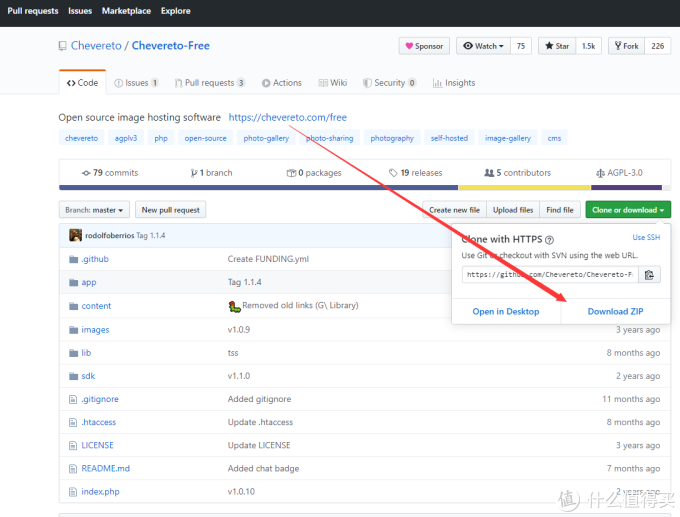680x517 pixels.
Task: Click the clipboard copy URL icon
Action: pos(649,275)
